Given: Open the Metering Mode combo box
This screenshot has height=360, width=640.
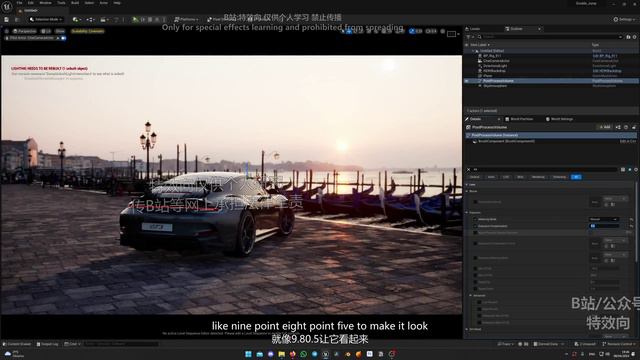Looking at the screenshot, I should coord(604,219).
